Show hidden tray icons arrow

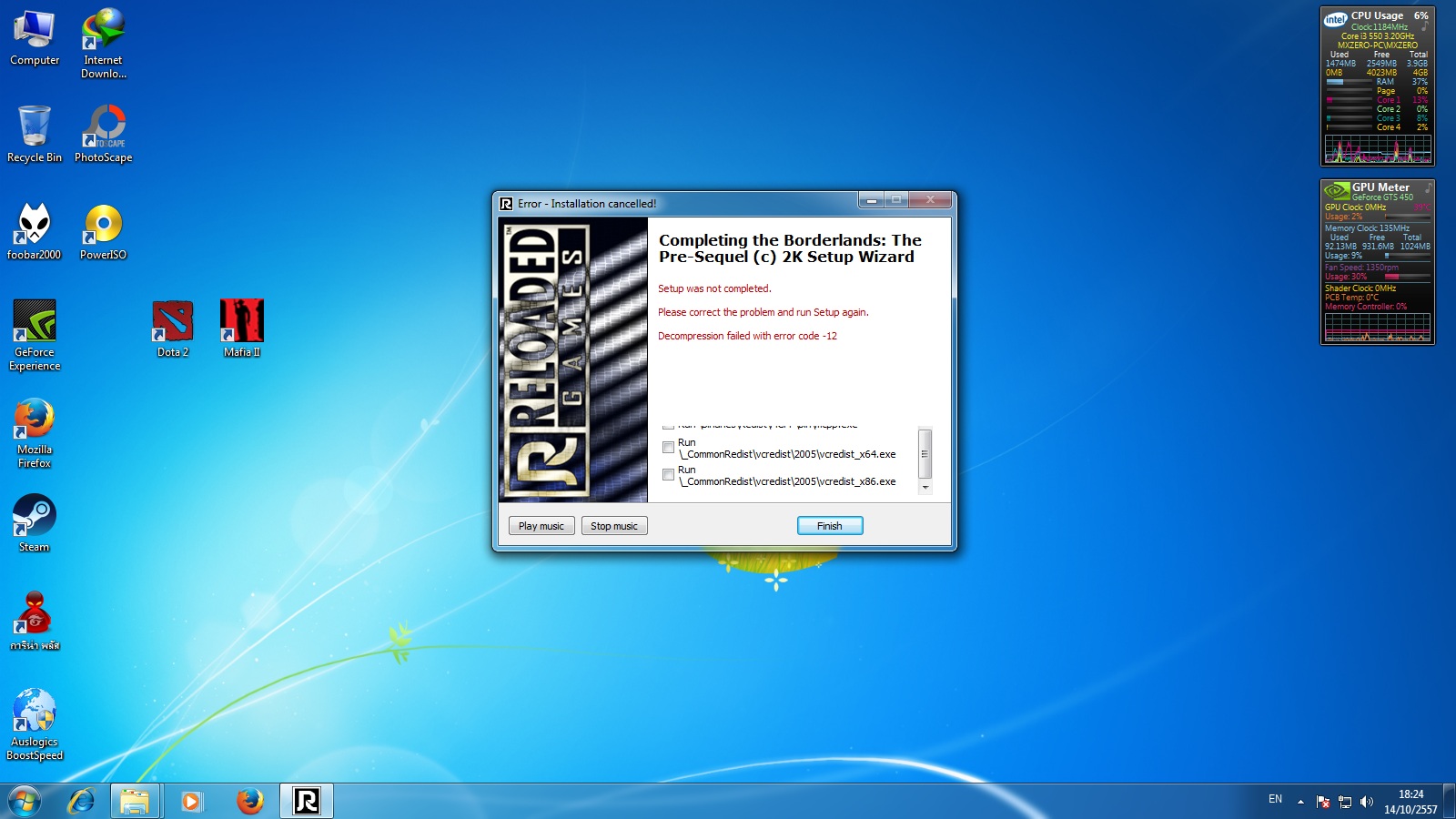1300,802
